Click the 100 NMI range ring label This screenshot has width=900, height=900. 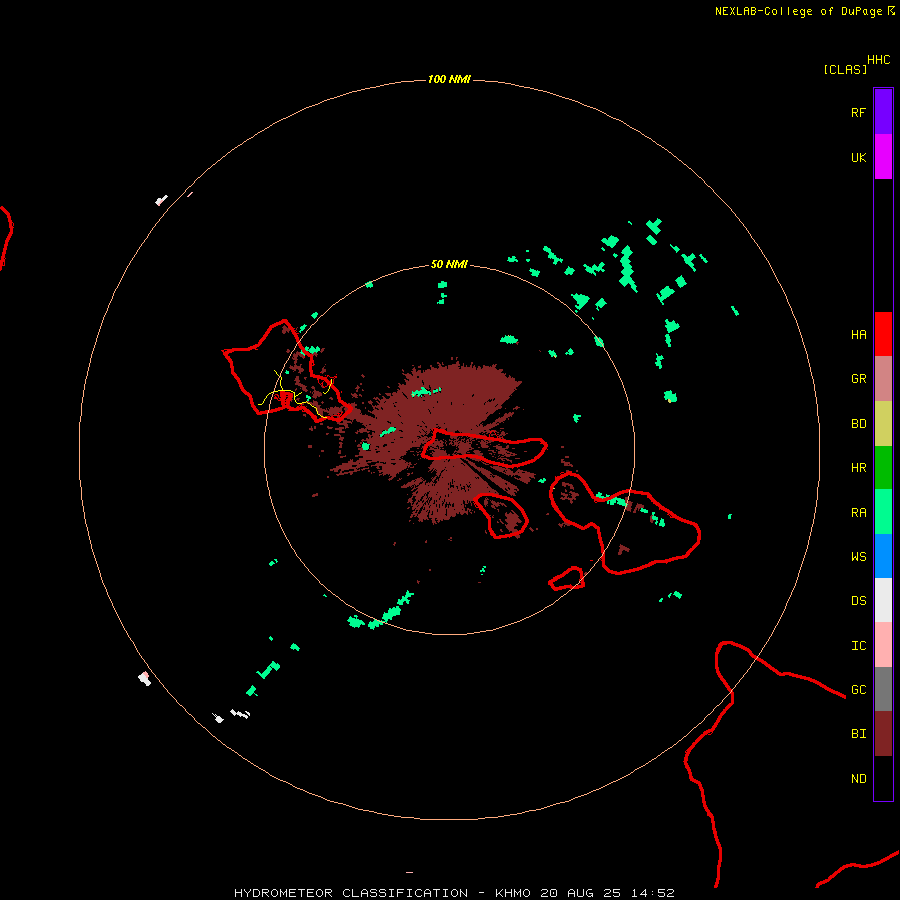[x=449, y=79]
